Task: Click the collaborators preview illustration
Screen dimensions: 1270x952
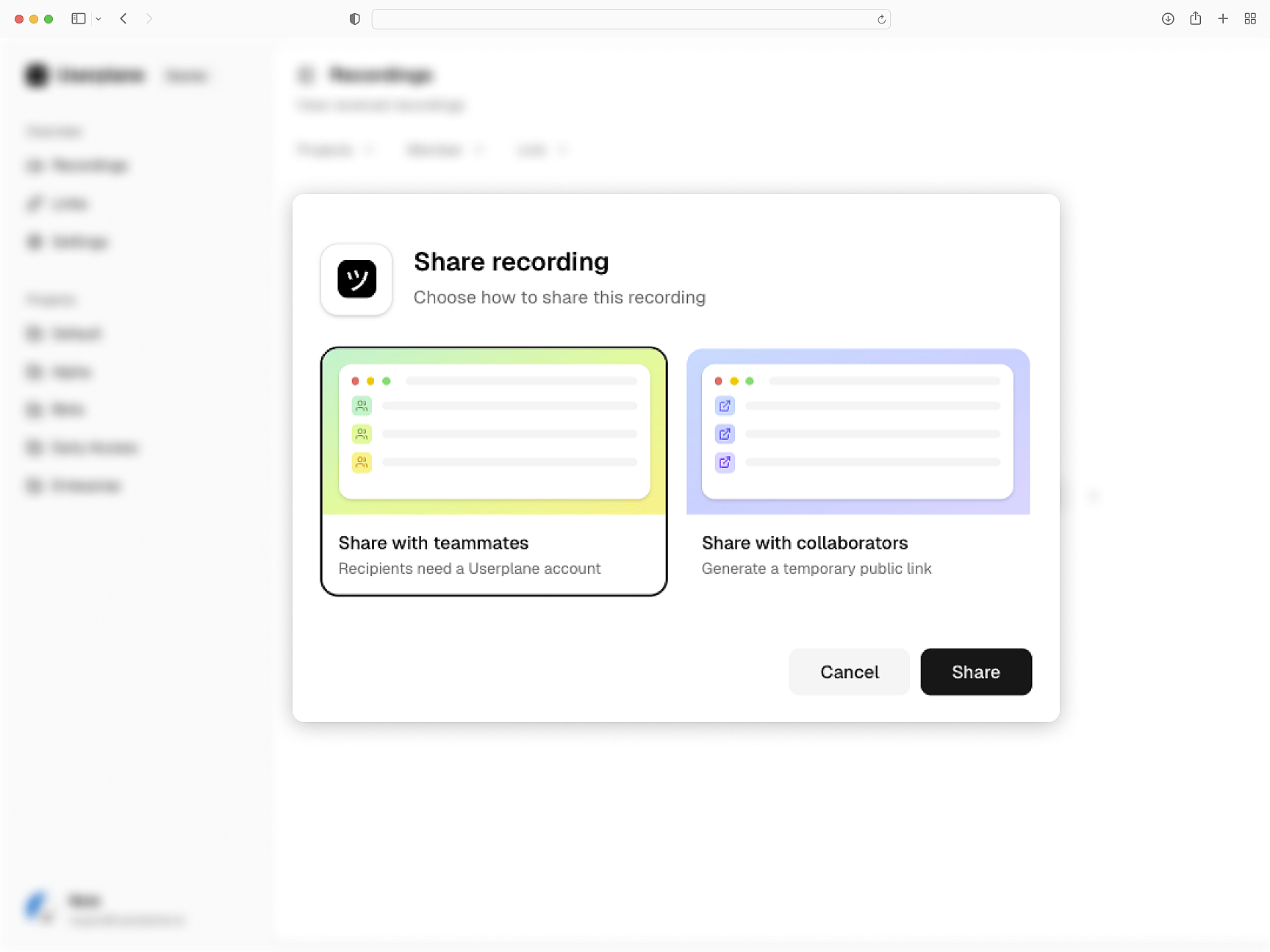Action: point(858,431)
